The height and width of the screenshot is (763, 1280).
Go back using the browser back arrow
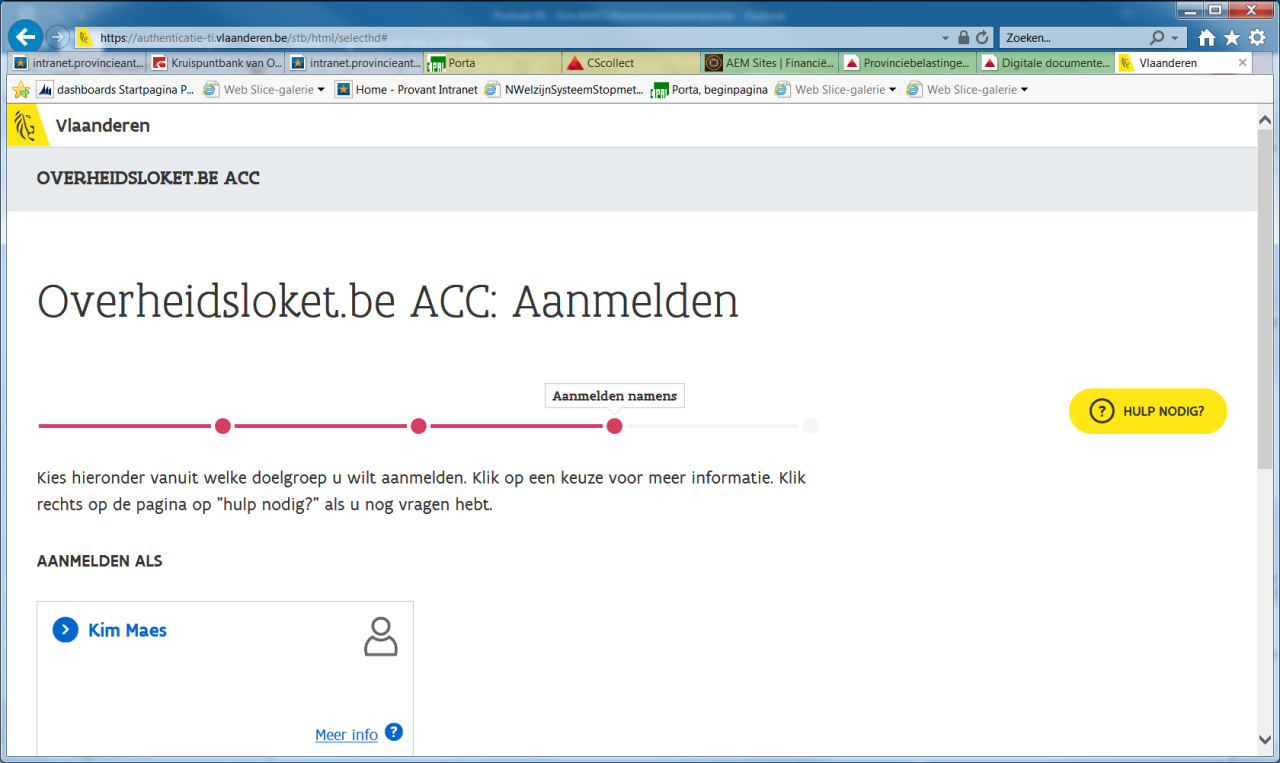pos(25,37)
